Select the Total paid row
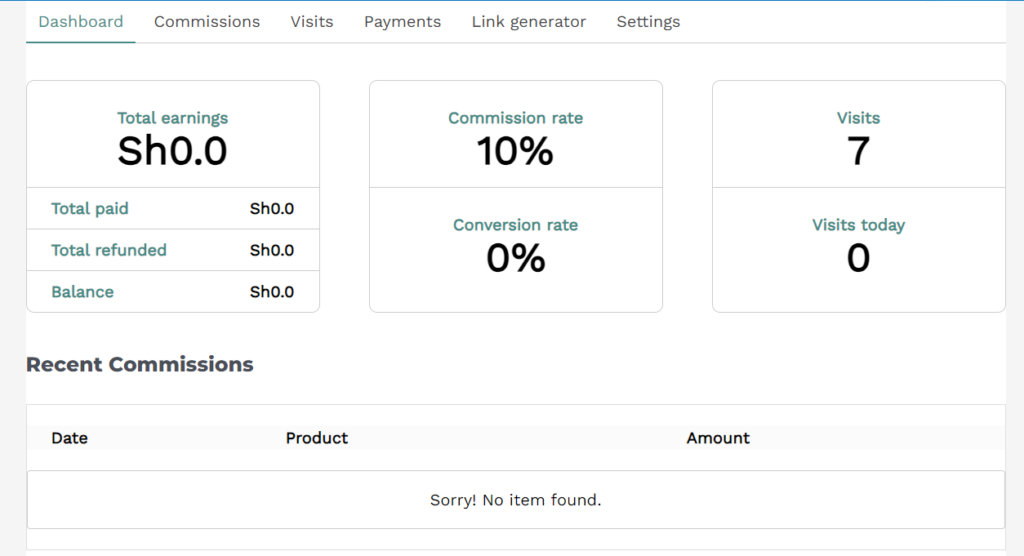Viewport: 1024px width, 556px height. (x=173, y=208)
